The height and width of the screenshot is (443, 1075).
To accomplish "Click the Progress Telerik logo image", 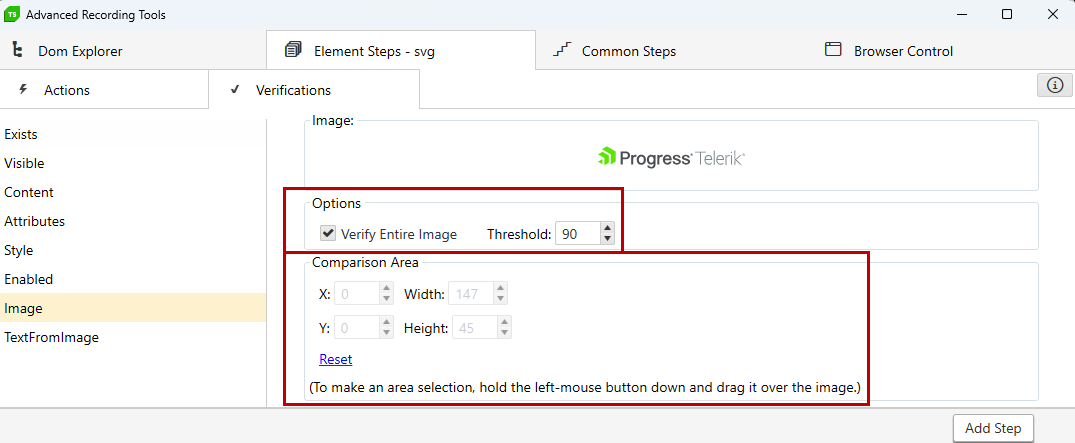I will (671, 158).
